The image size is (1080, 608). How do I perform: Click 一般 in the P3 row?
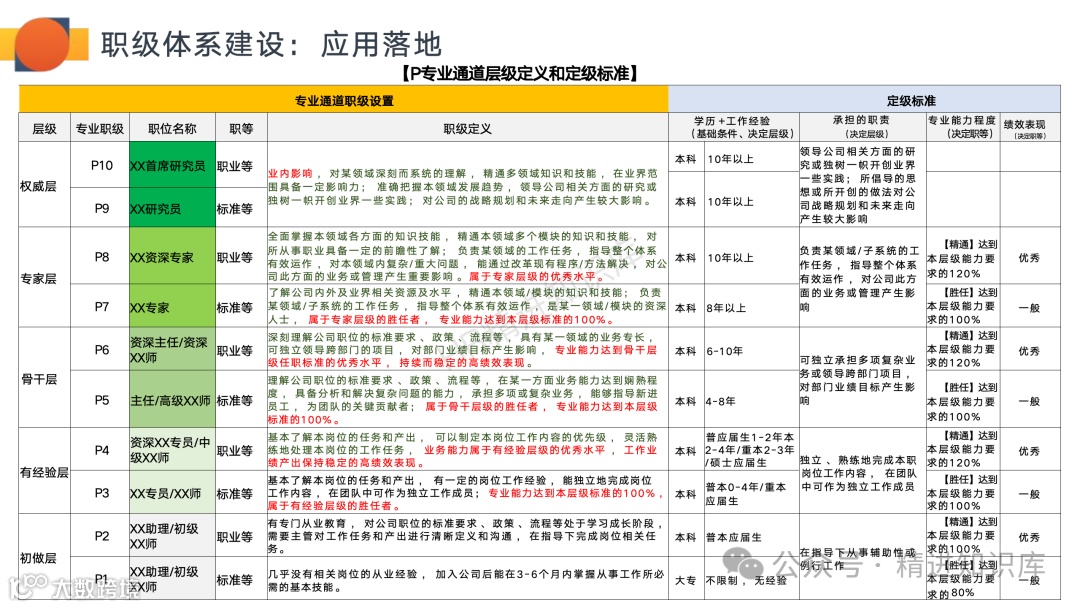(1030, 494)
